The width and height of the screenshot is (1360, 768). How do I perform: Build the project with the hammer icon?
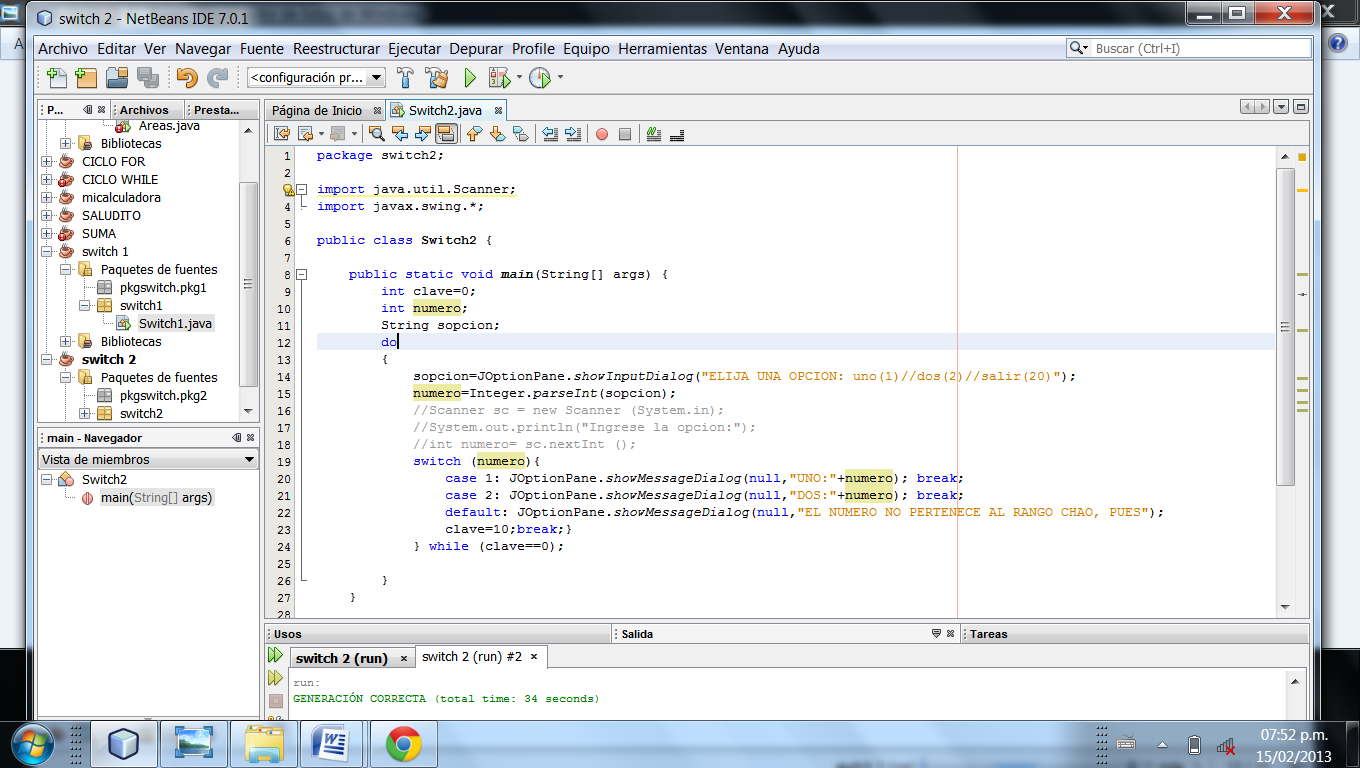pyautogui.click(x=405, y=78)
